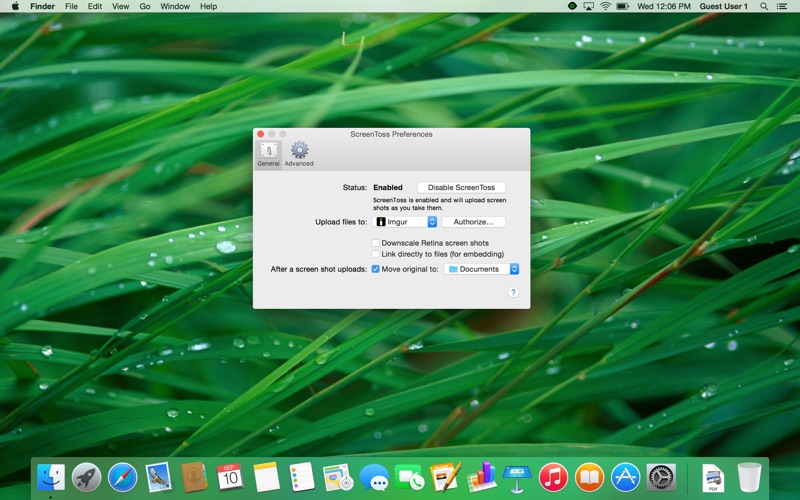Click the ScreenToss menu bar status icon
This screenshot has width=800, height=500.
(x=572, y=6)
